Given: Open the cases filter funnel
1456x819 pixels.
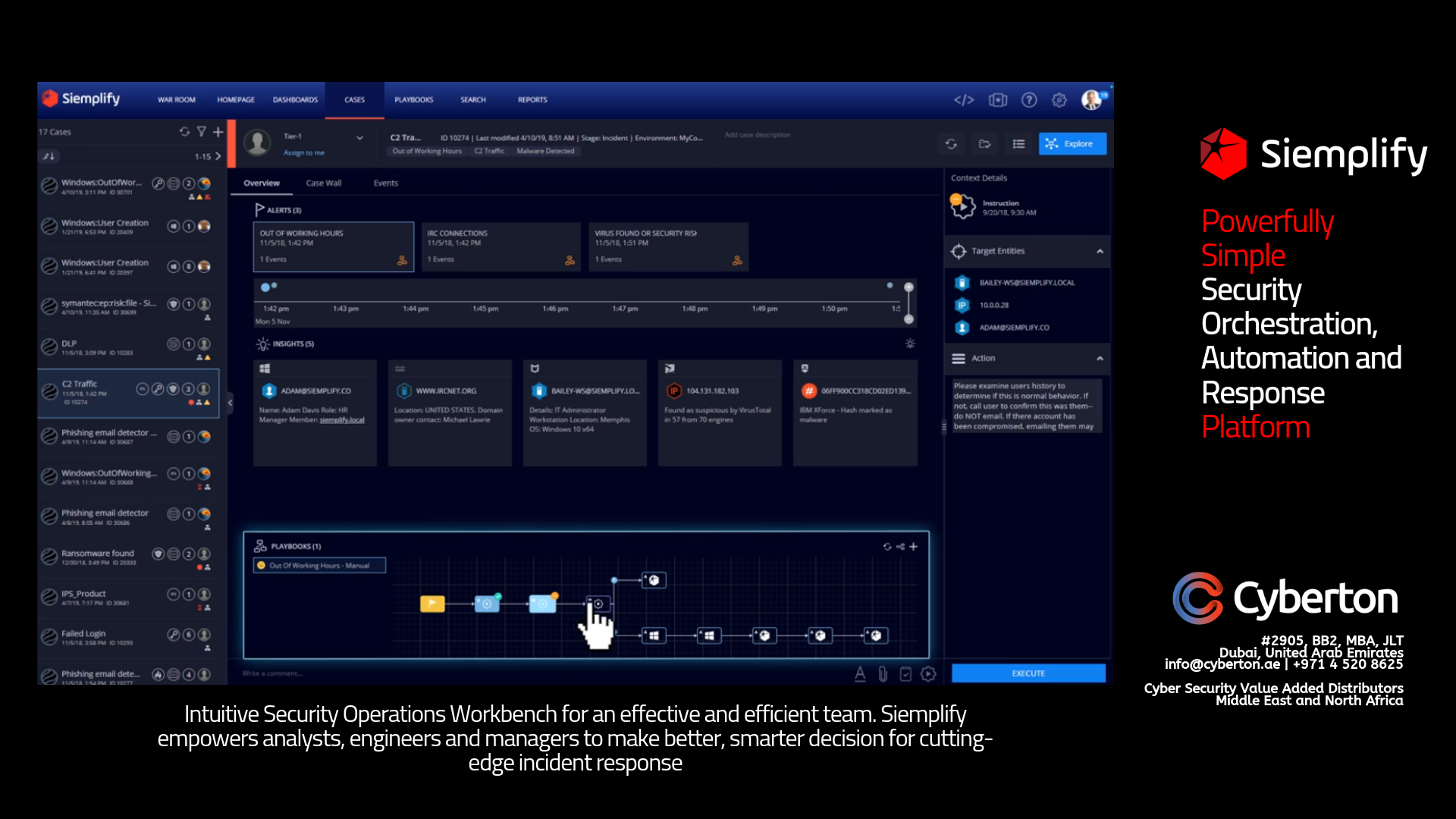Looking at the screenshot, I should point(202,132).
